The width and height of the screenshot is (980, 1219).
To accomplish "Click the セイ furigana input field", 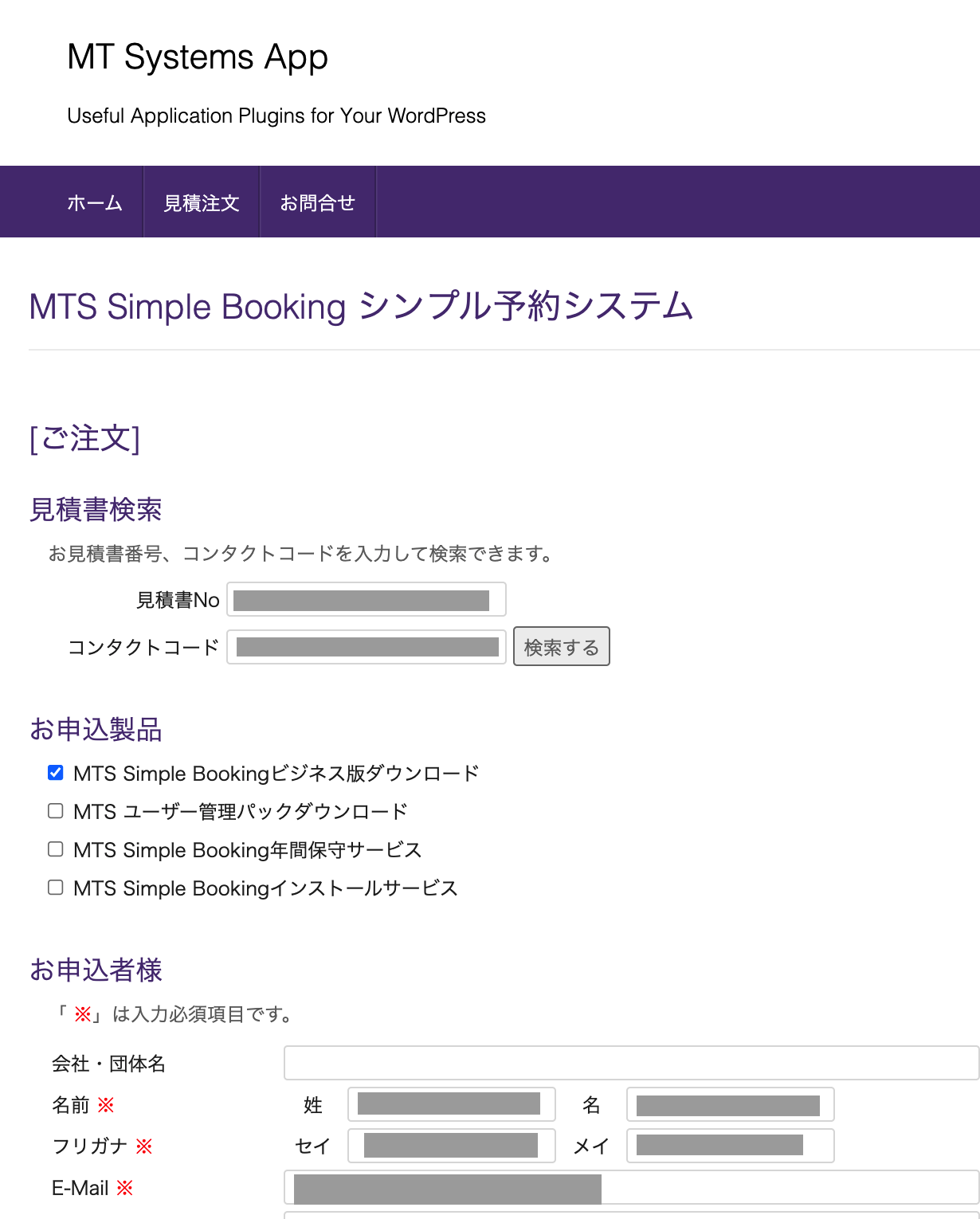I will click(451, 1146).
